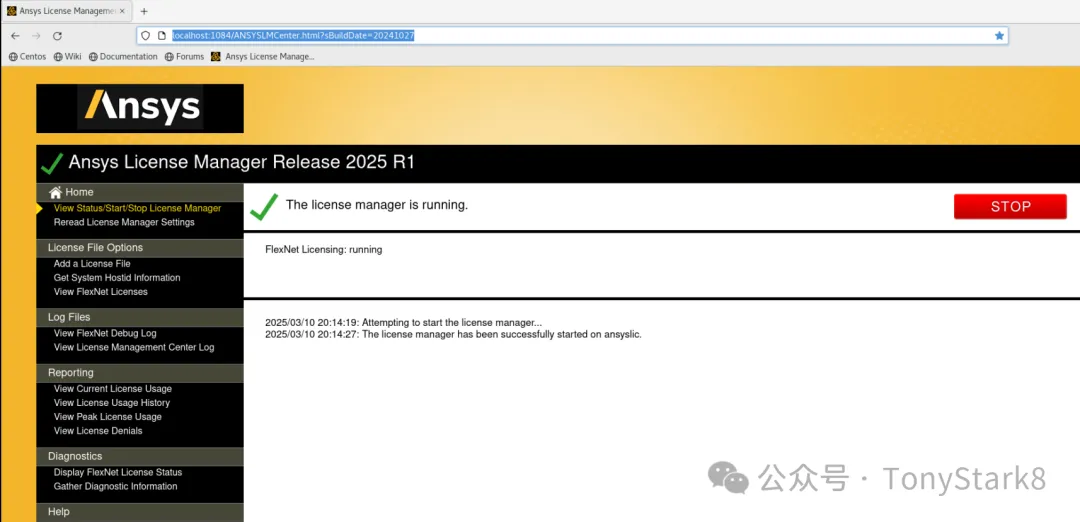The width and height of the screenshot is (1080, 522).
Task: Bookmark page using the star icon
Action: (x=999, y=36)
